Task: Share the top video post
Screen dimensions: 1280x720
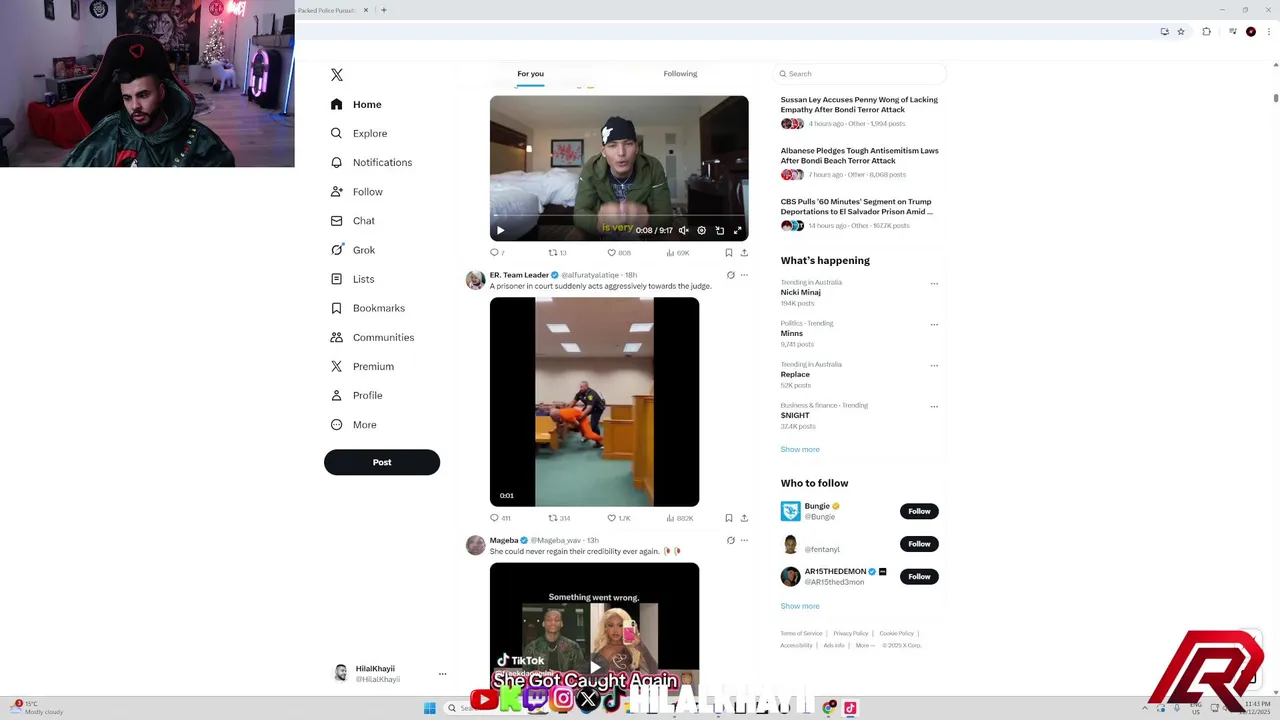Action: (x=744, y=253)
